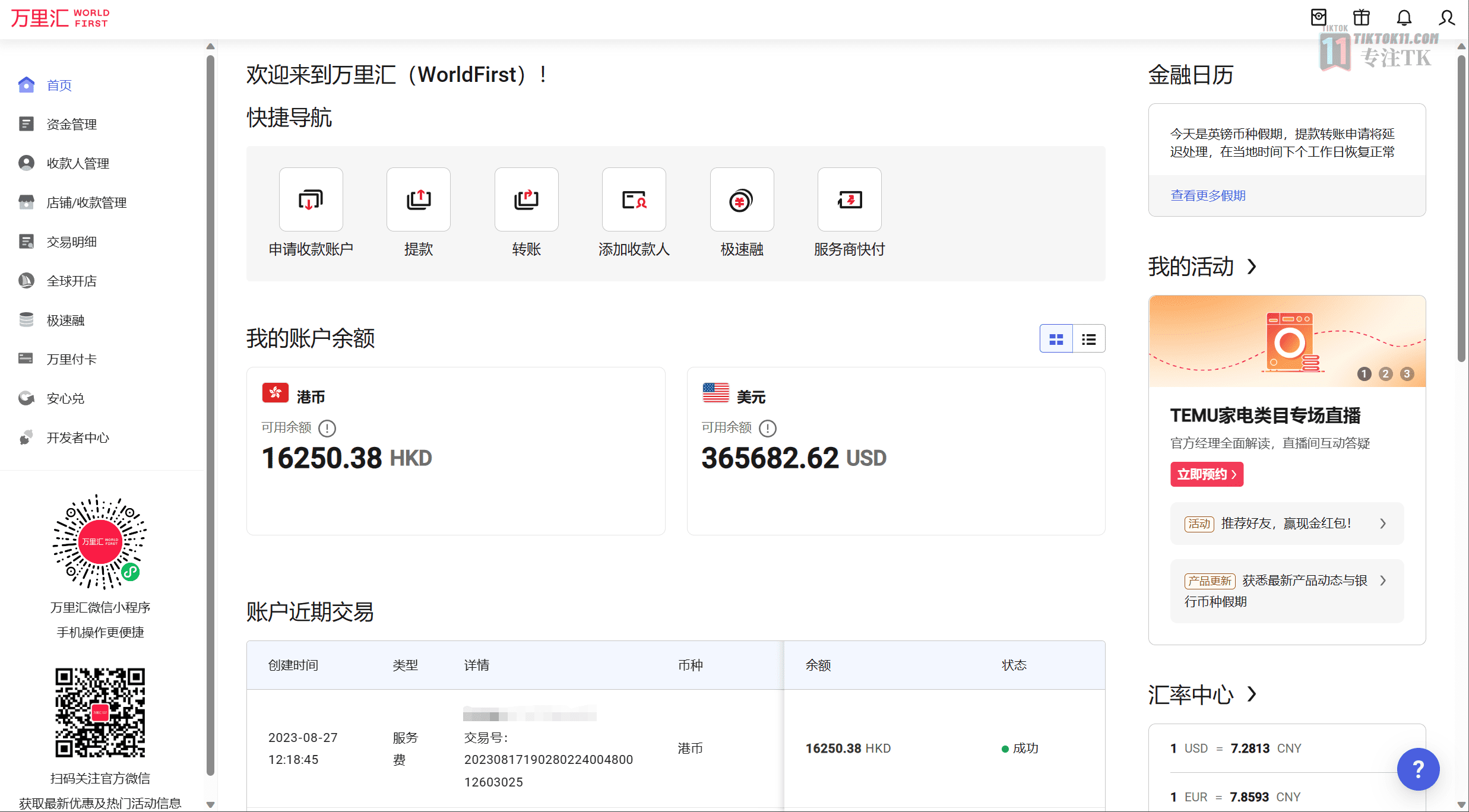Open the 推荐好友，赢现金红包 chevron
Image resolution: width=1469 pixels, height=812 pixels.
pos(1383,524)
